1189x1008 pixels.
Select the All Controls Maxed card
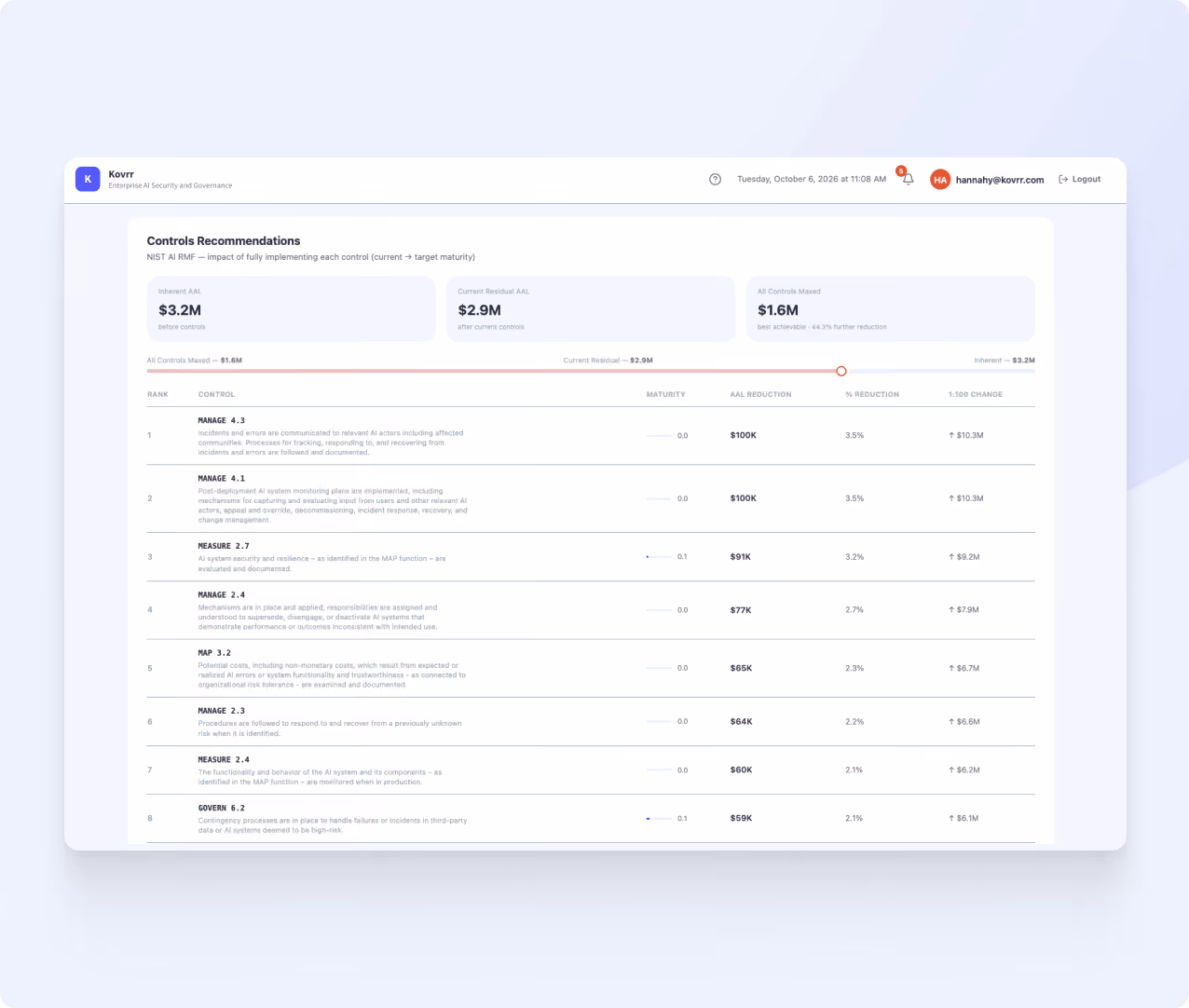pyautogui.click(x=891, y=308)
